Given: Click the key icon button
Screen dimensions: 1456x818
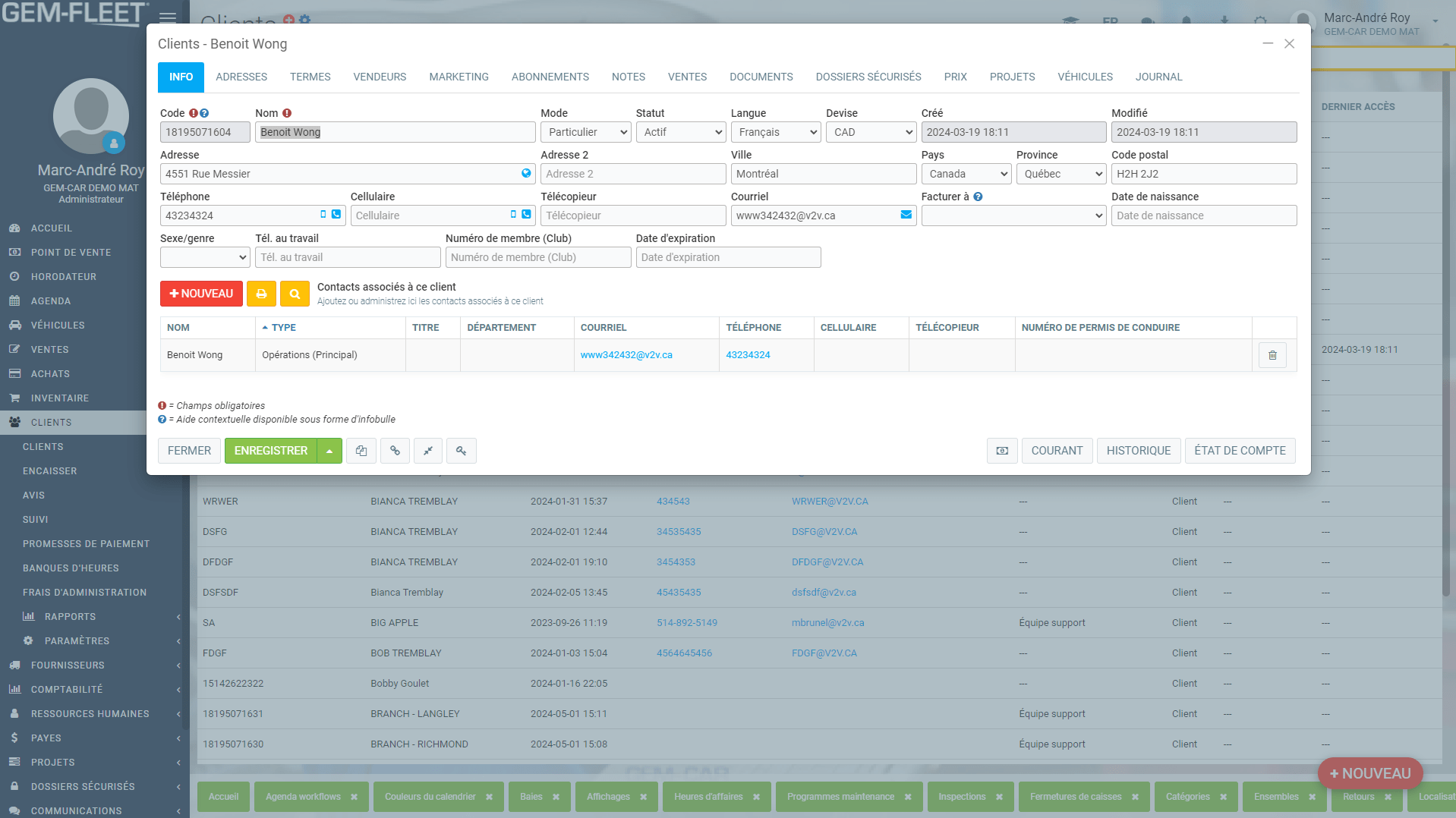Looking at the screenshot, I should click(462, 451).
